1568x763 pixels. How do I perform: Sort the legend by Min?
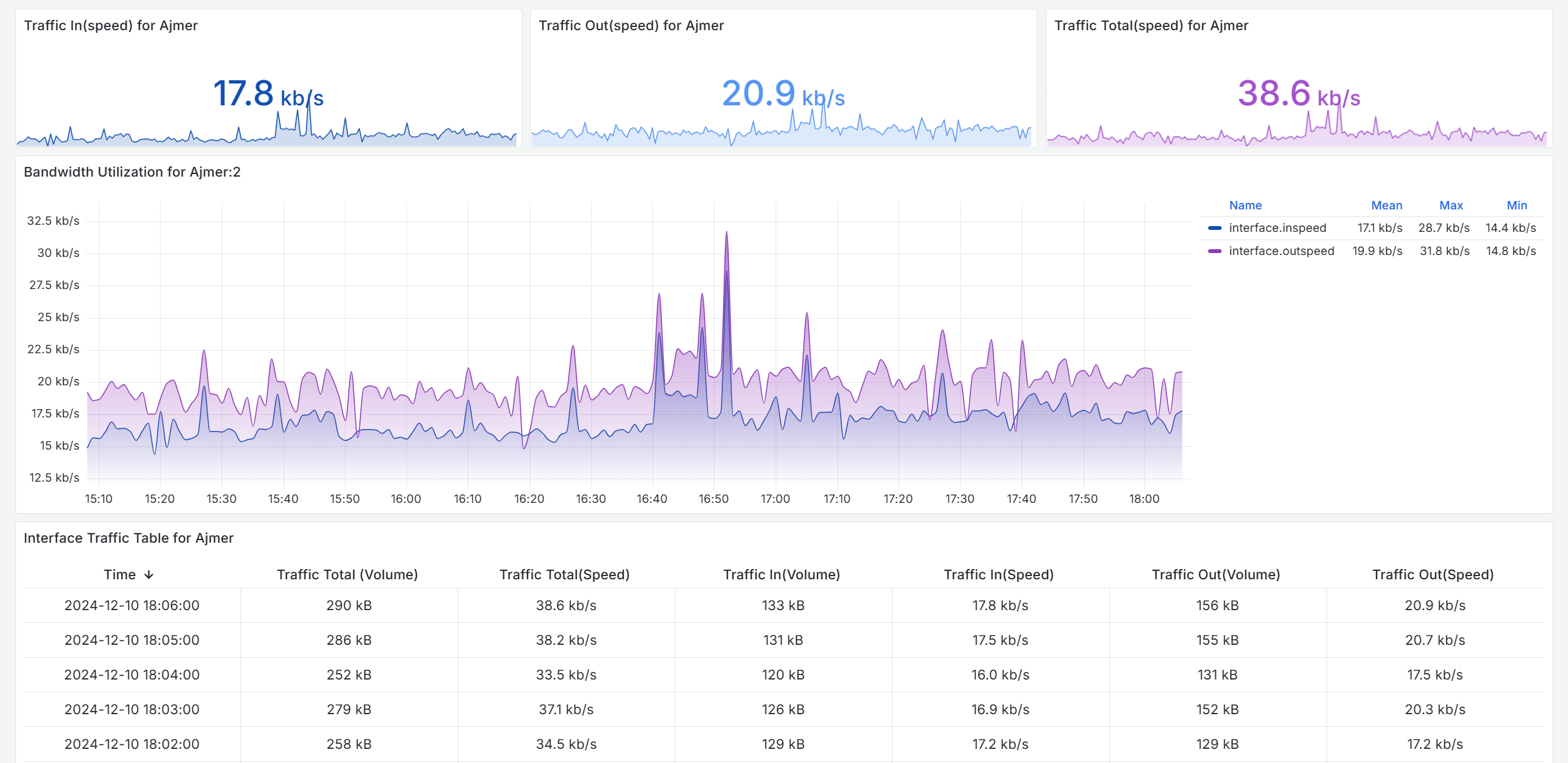1517,205
